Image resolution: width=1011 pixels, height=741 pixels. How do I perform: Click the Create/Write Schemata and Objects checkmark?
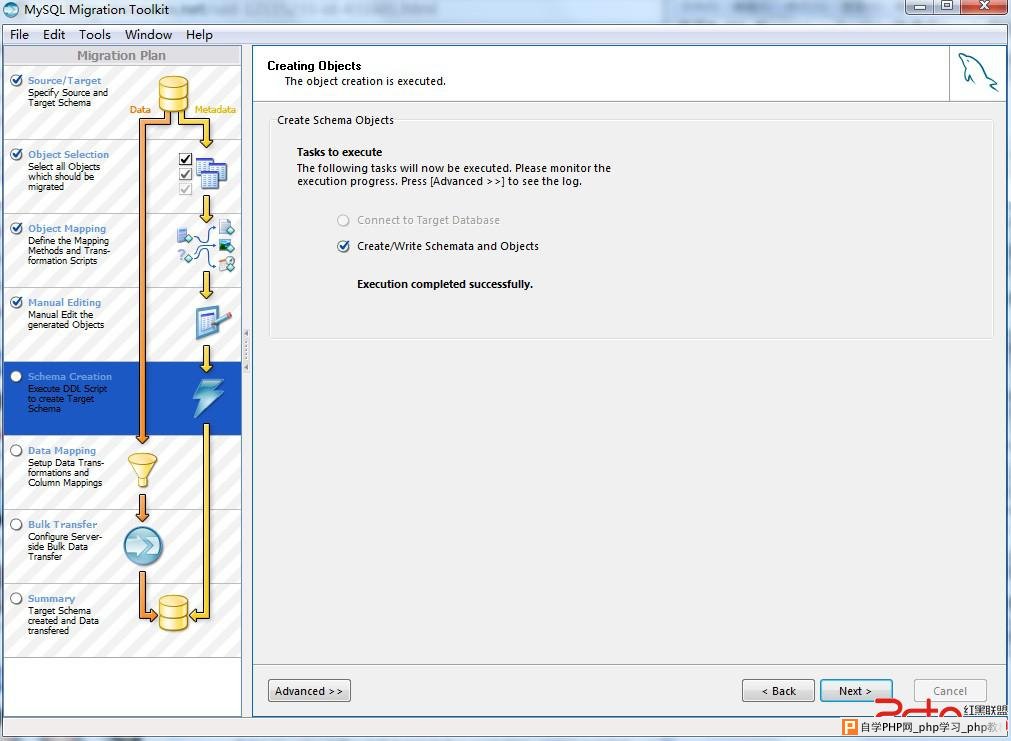344,246
